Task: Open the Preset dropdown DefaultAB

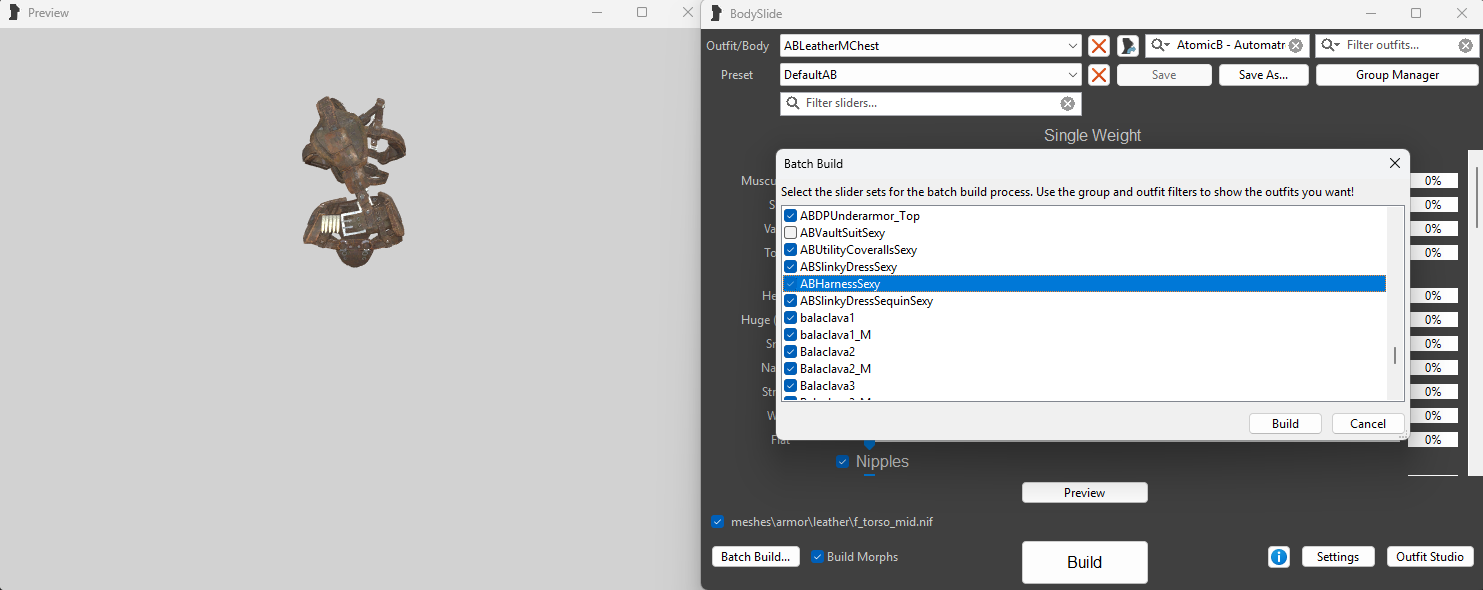Action: tap(930, 75)
